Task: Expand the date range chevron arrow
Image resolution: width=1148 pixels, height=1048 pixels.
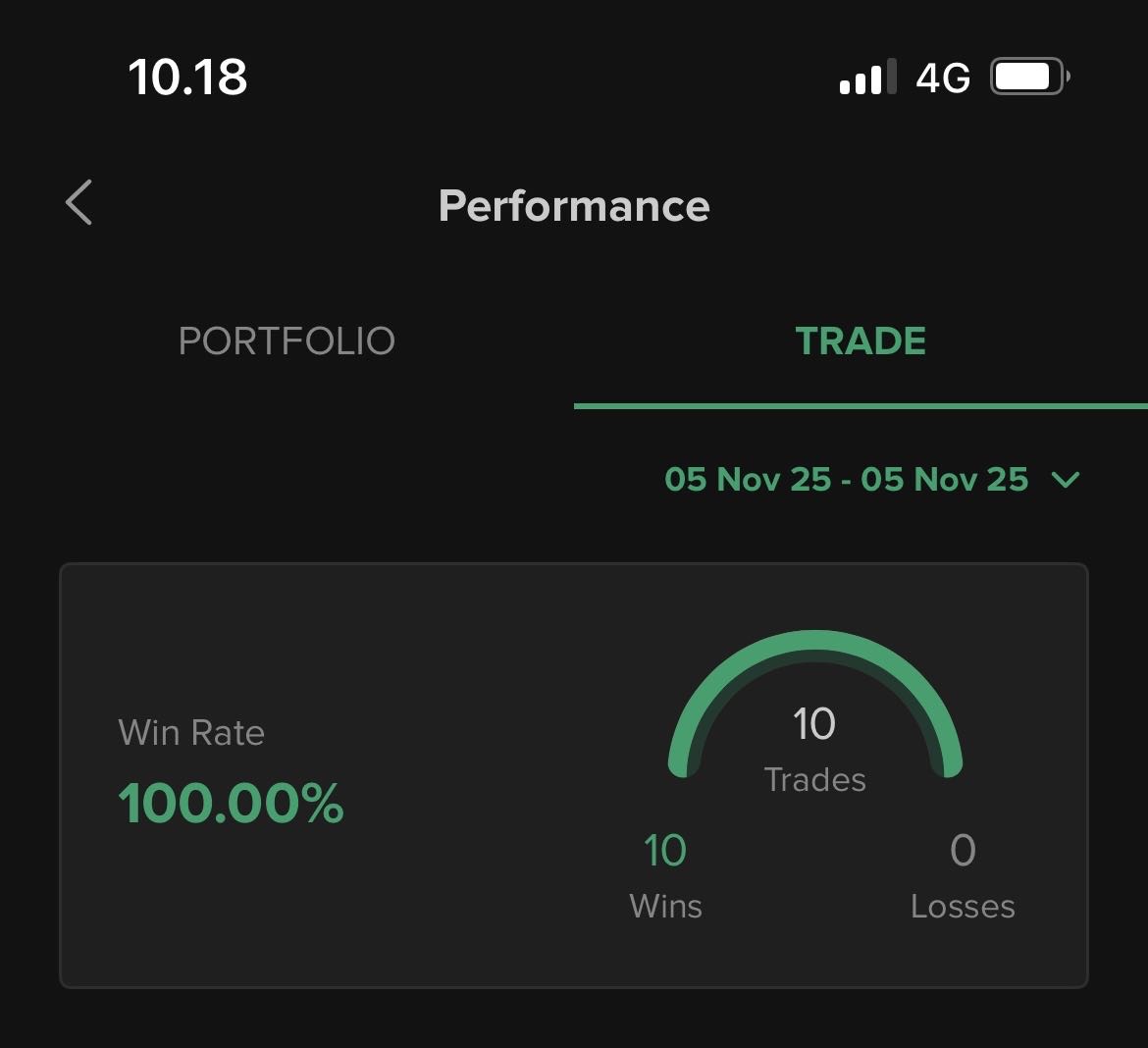Action: 1065,480
